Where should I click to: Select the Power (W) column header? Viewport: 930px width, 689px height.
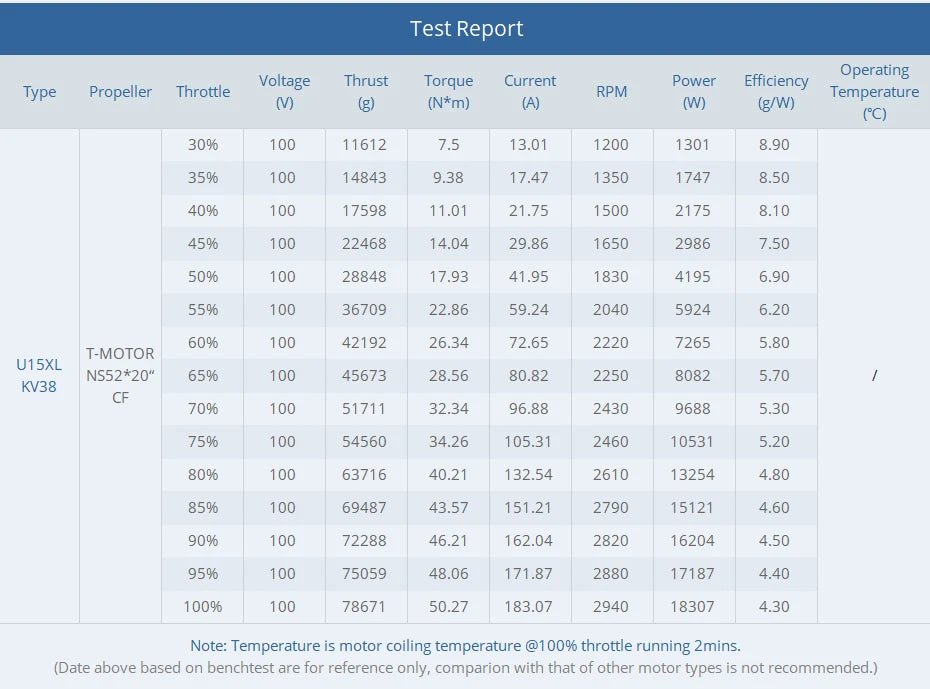[x=694, y=91]
